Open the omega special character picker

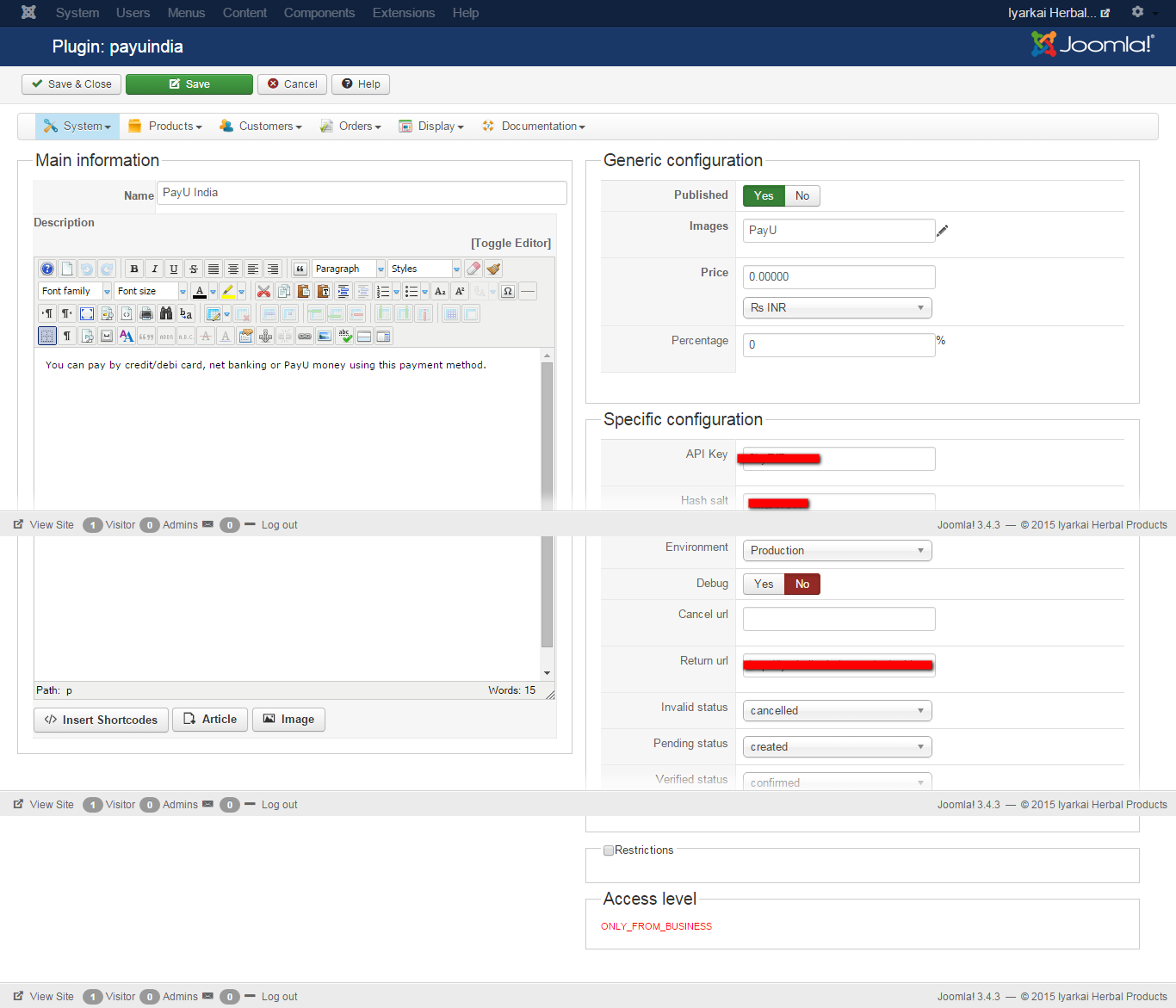pyautogui.click(x=508, y=291)
